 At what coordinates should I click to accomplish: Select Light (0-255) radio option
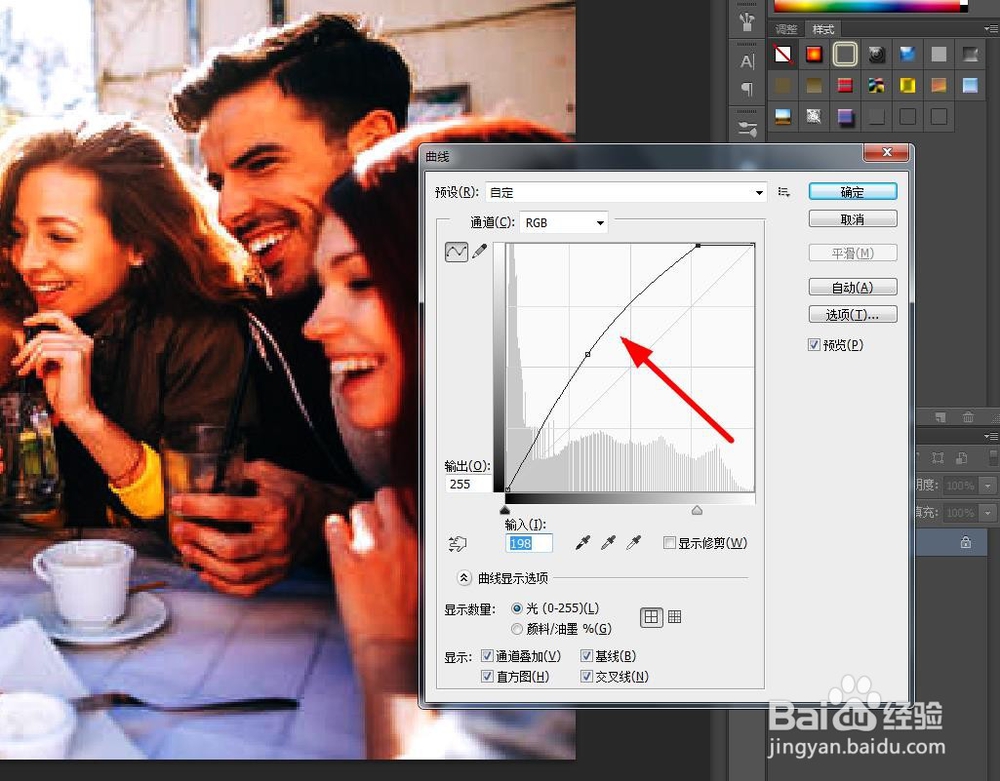coord(517,608)
